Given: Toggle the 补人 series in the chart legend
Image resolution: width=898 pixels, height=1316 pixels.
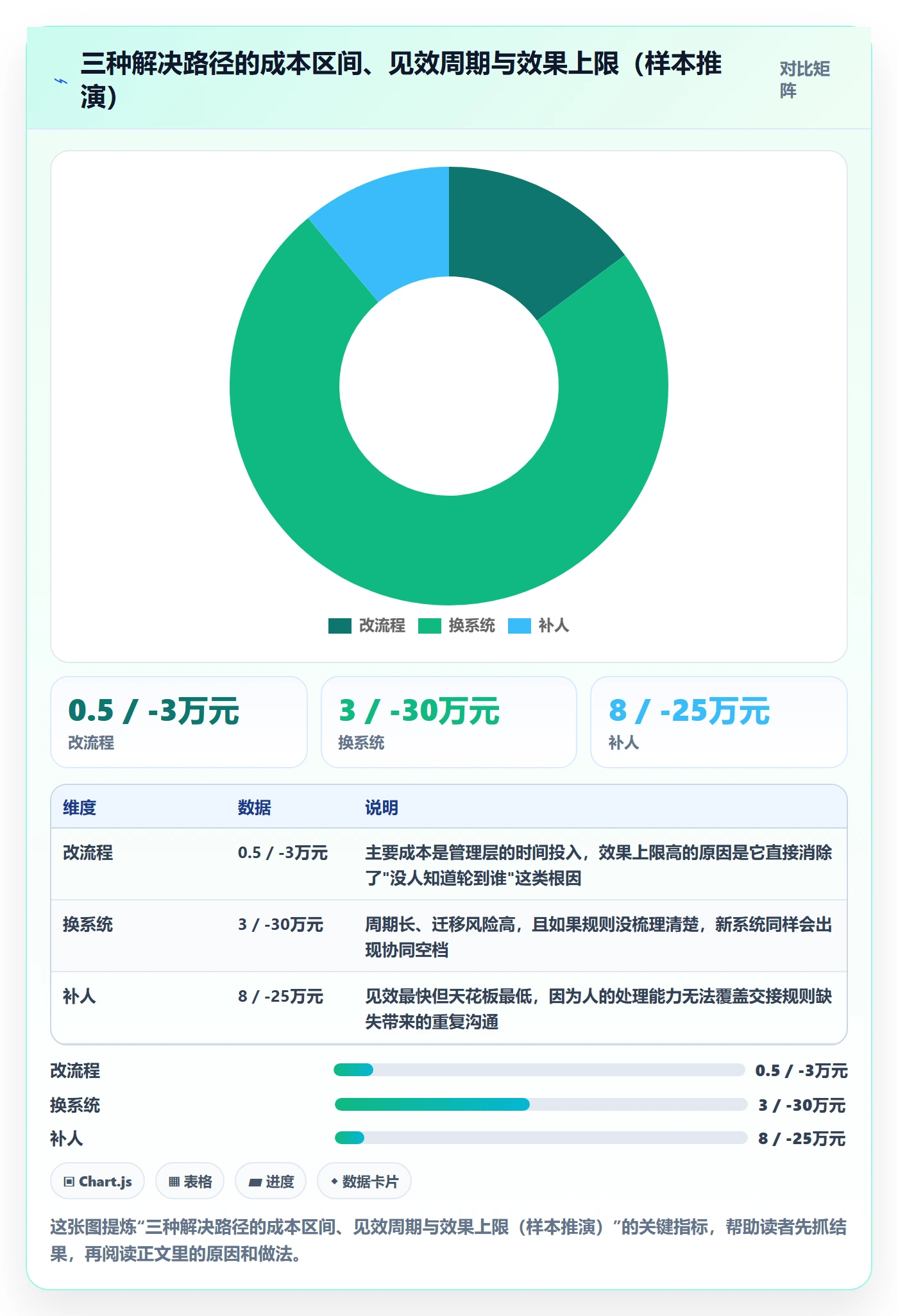Looking at the screenshot, I should coord(538,625).
